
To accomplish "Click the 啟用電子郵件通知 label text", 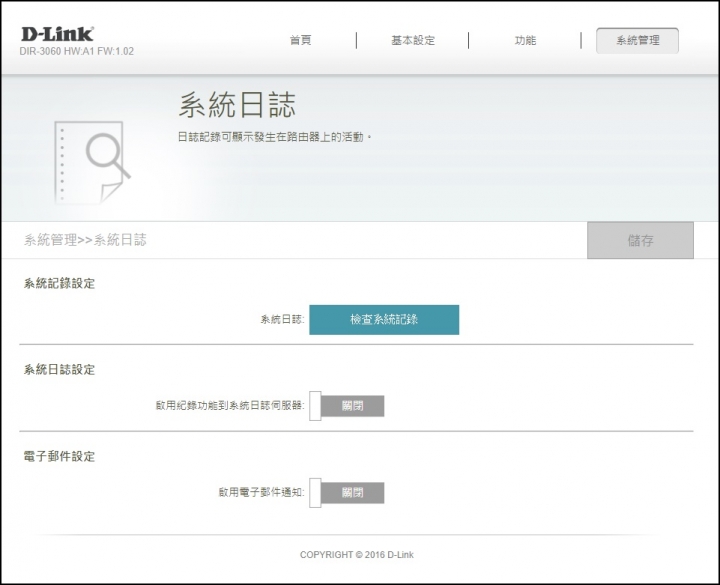I will click(x=261, y=492).
